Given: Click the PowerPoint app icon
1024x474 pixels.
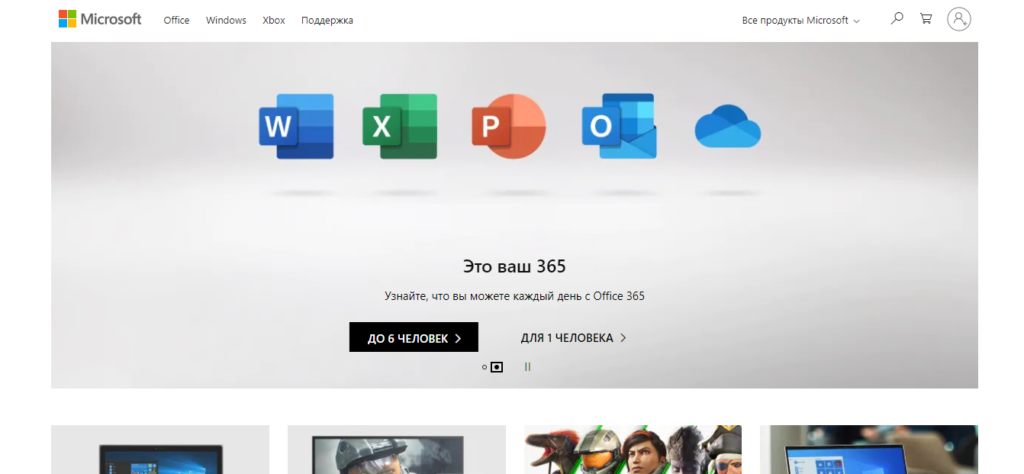Looking at the screenshot, I should click(x=509, y=127).
